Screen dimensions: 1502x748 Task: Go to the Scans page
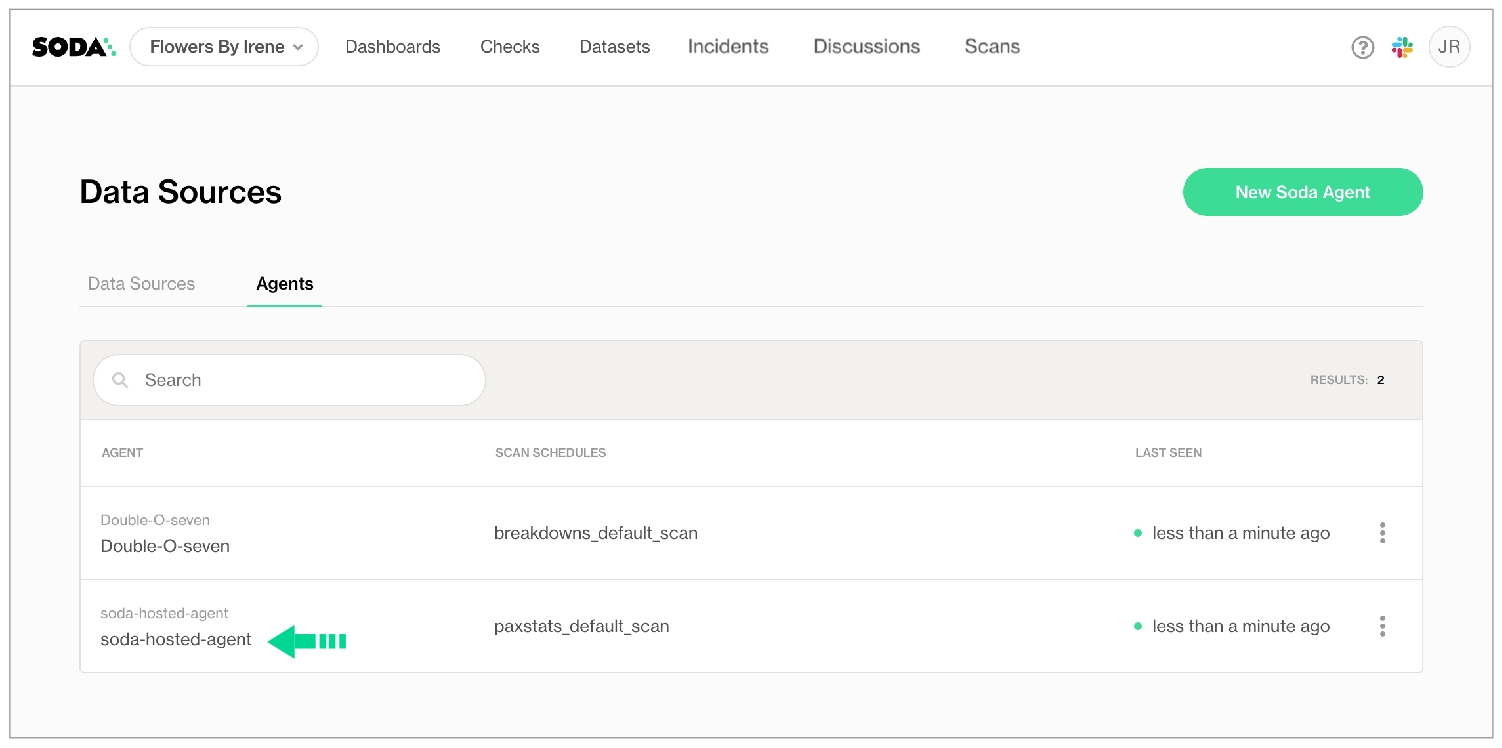[992, 47]
